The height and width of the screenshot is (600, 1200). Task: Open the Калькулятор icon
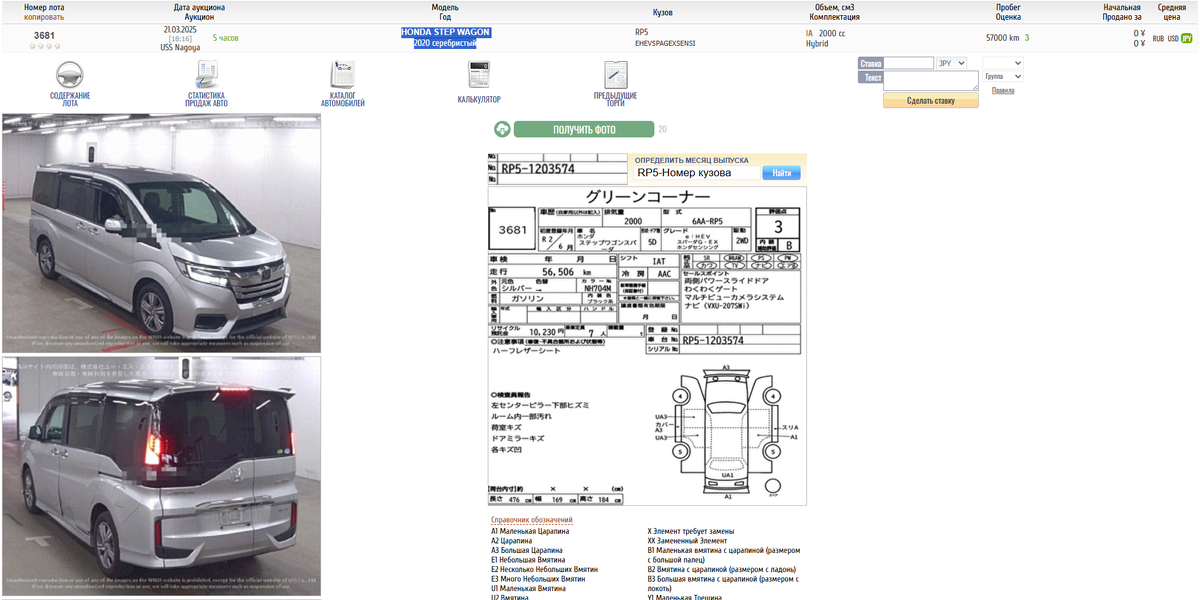pyautogui.click(x=479, y=75)
